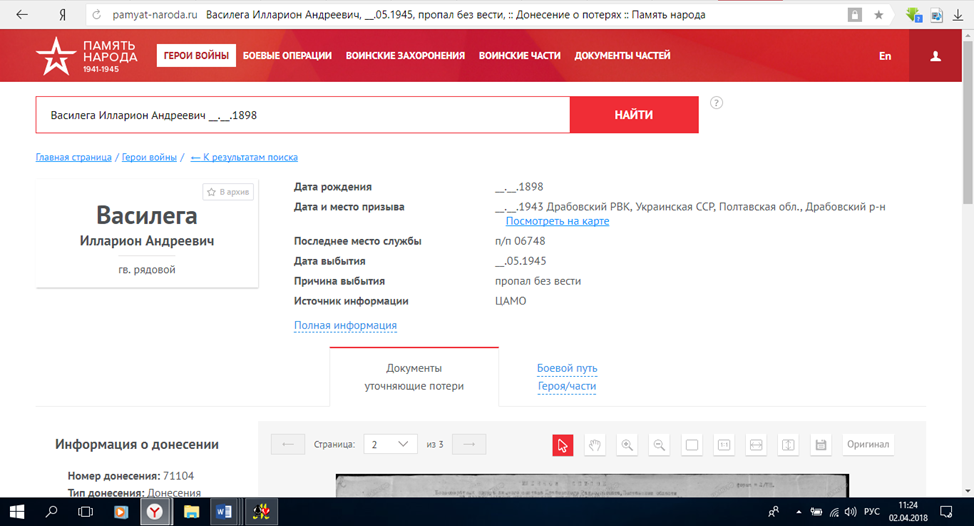The image size is (974, 526).
Task: Return via К результатам поиска link
Action: (244, 157)
